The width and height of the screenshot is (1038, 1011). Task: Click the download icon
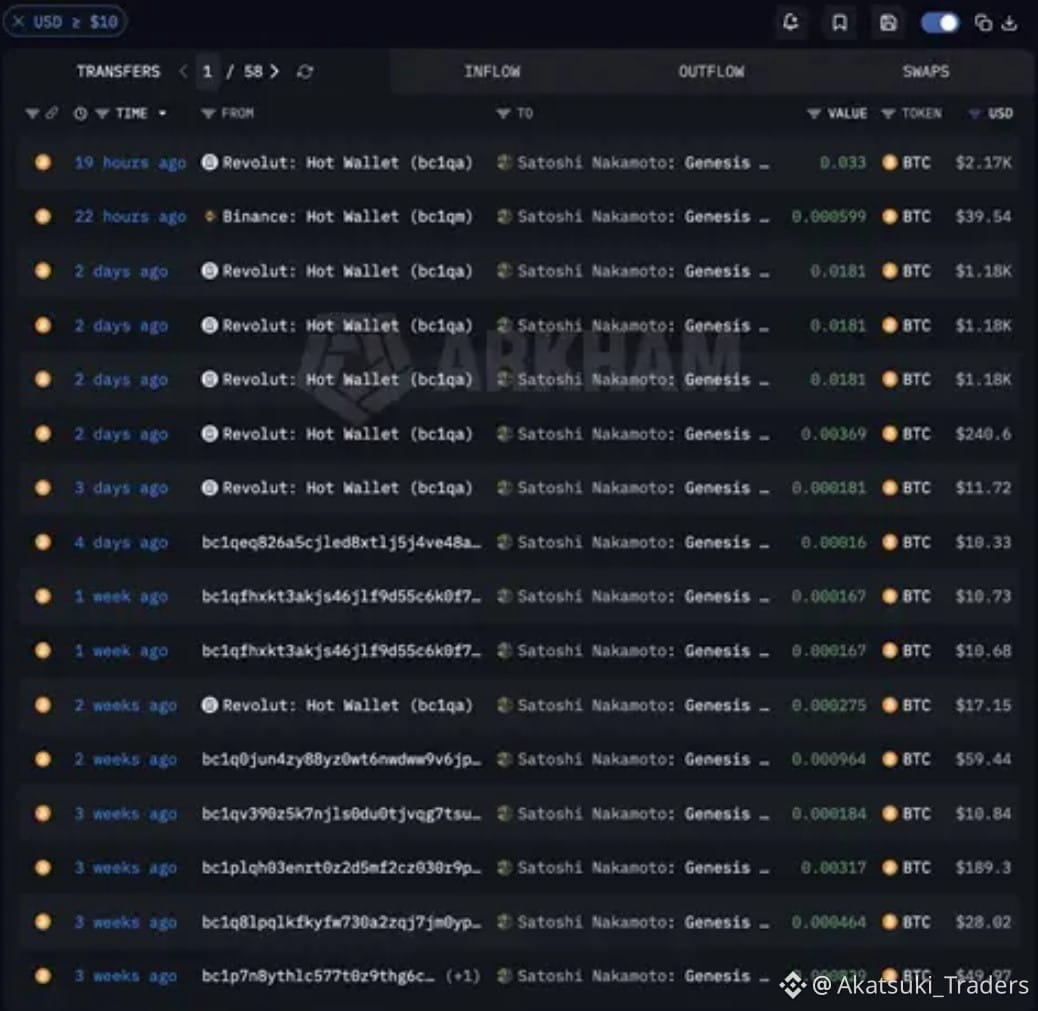[x=1010, y=23]
